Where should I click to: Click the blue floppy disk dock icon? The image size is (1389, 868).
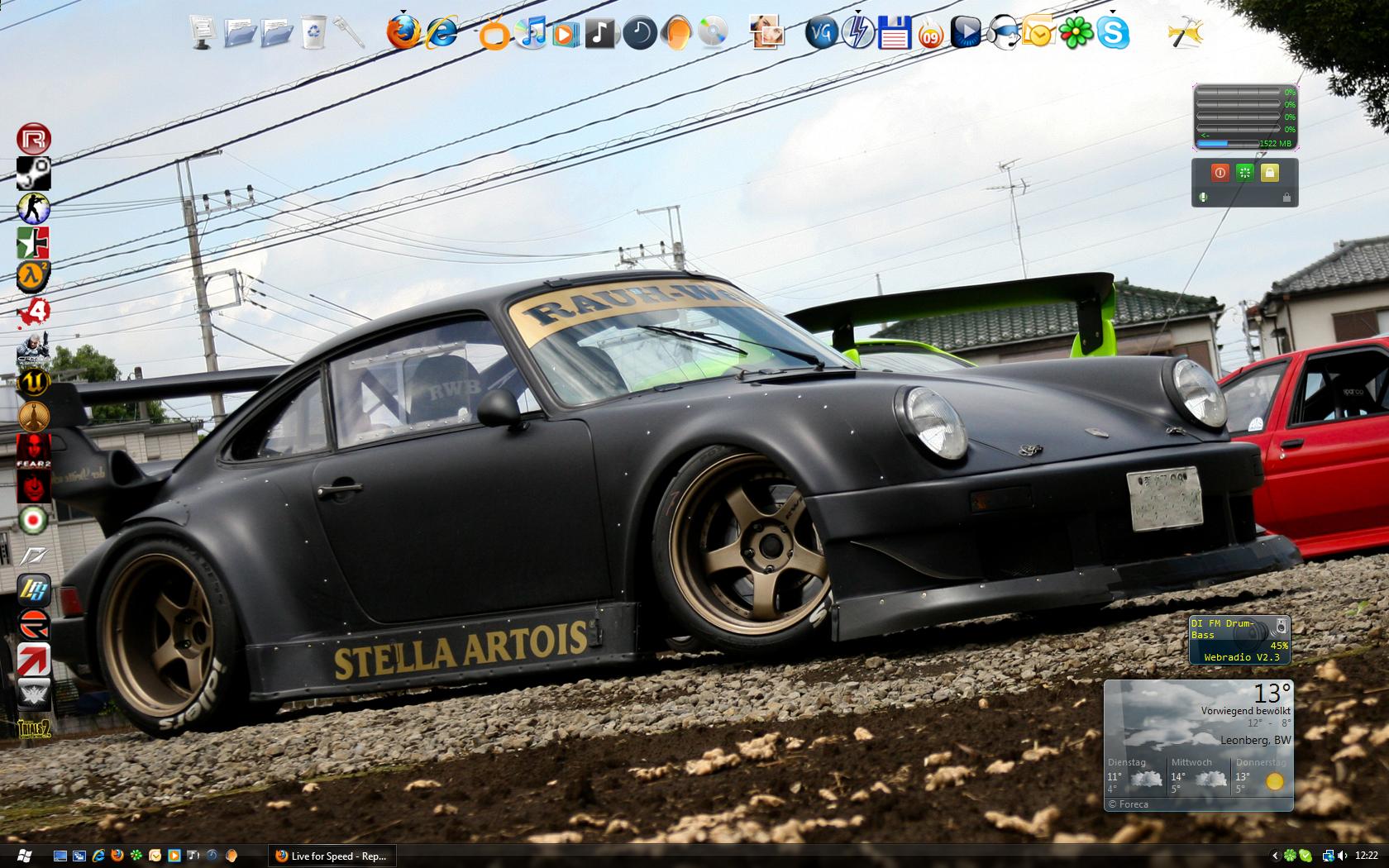(x=895, y=33)
